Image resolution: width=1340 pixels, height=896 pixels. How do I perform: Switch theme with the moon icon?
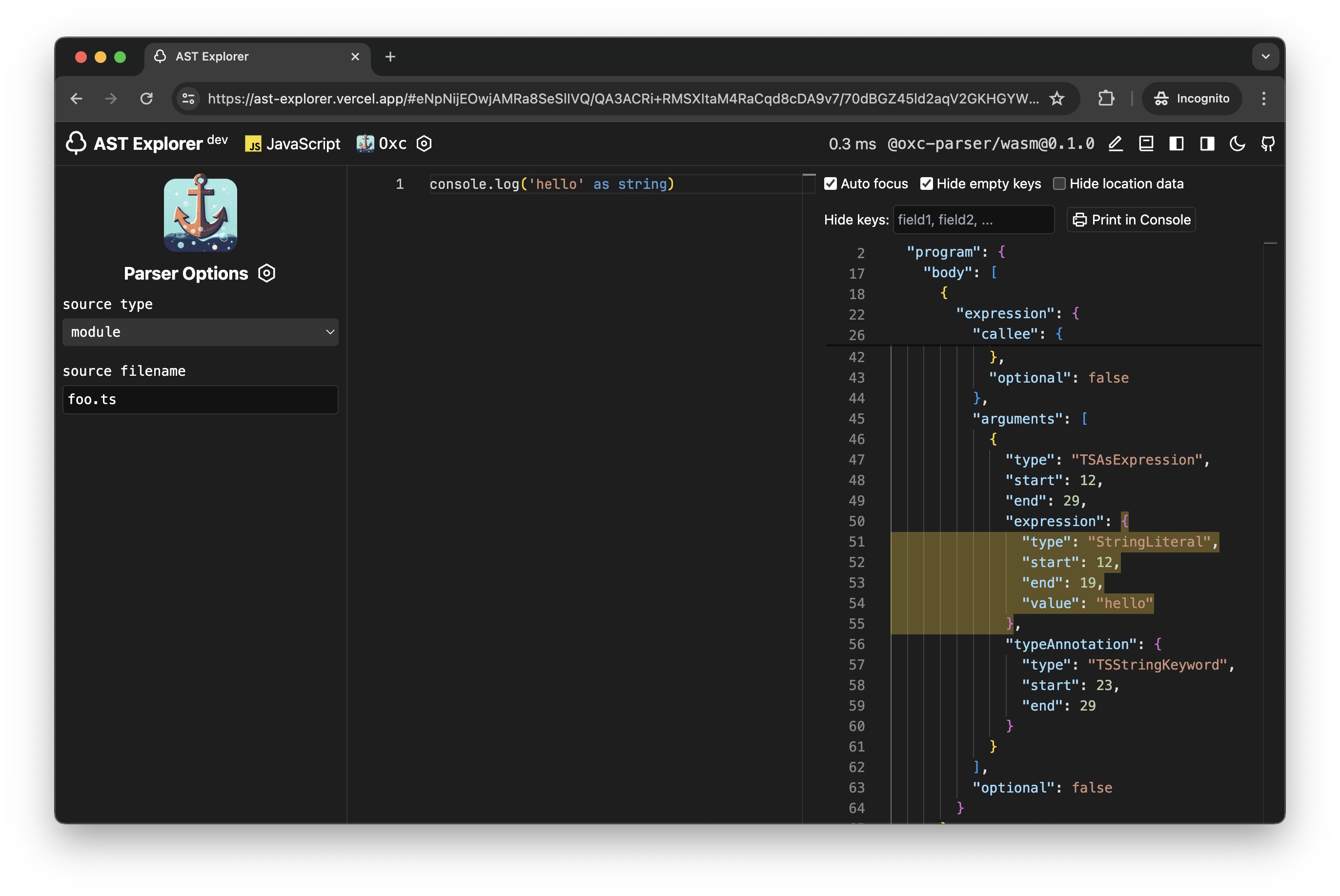[1237, 143]
